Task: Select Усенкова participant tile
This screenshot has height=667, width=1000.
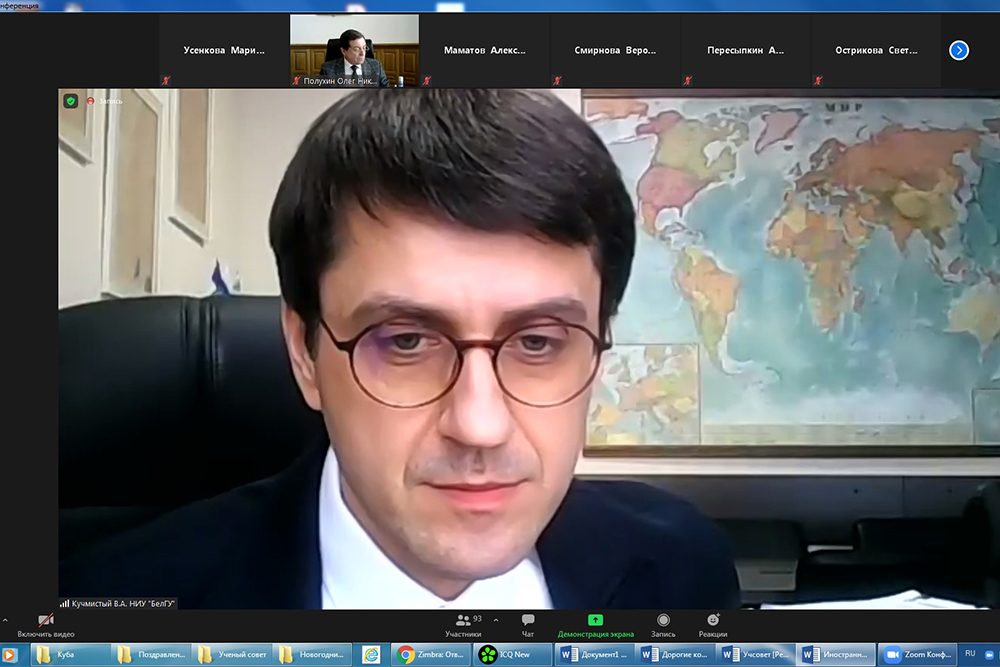Action: click(224, 50)
